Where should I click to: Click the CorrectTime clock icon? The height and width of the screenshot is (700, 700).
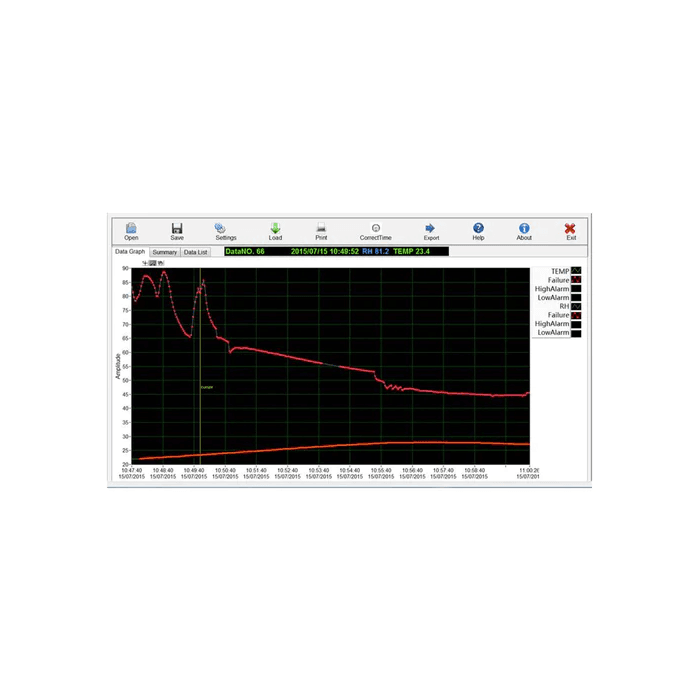tap(376, 229)
